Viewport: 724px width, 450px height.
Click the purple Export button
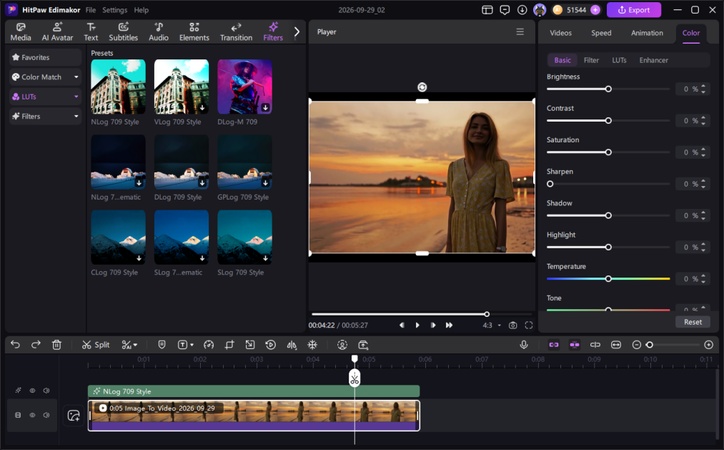click(x=634, y=10)
